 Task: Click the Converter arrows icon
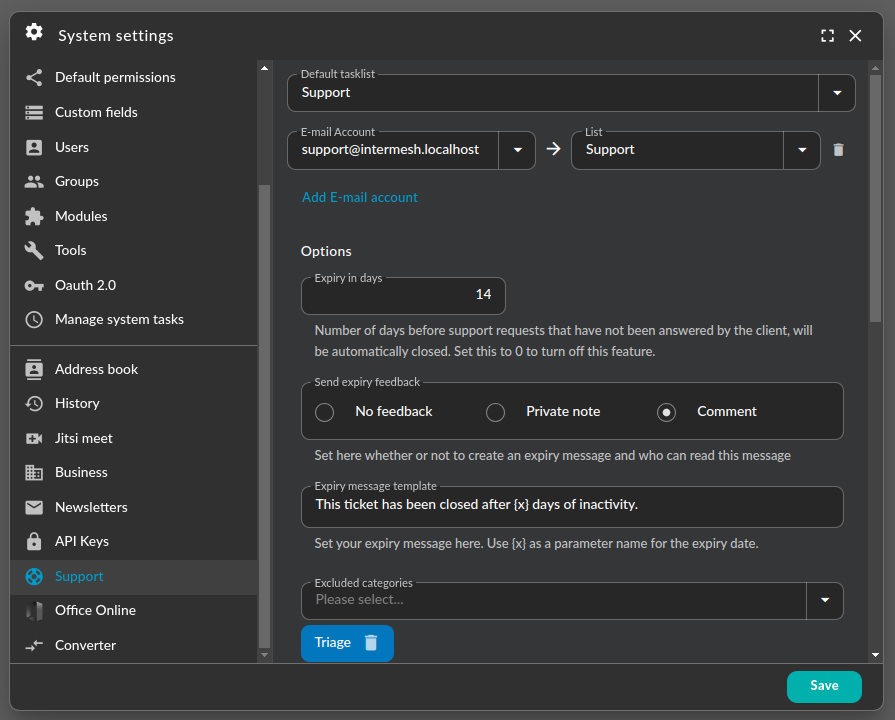coord(34,645)
